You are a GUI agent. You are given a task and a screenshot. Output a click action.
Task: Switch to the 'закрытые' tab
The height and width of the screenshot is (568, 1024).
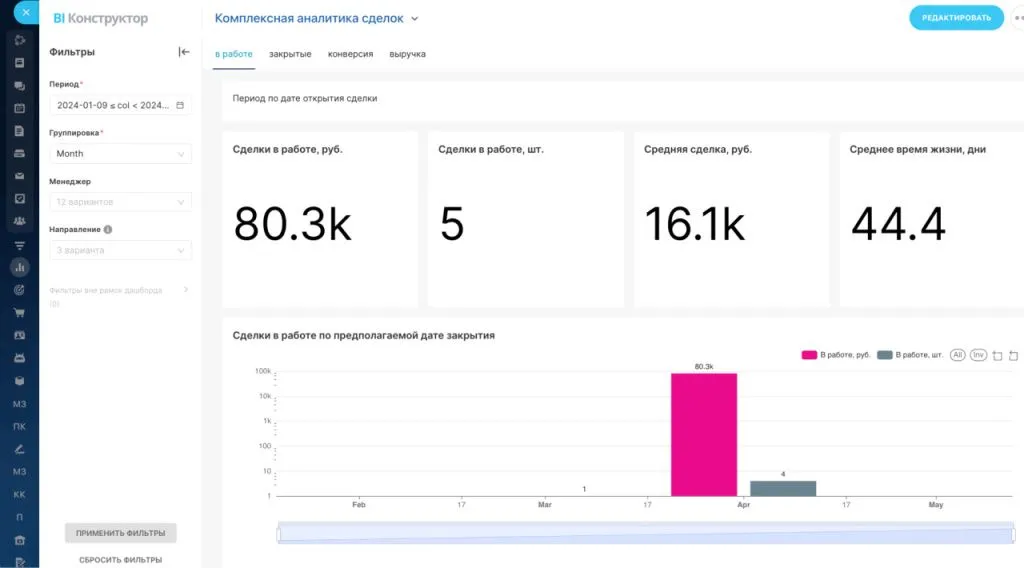coord(290,54)
